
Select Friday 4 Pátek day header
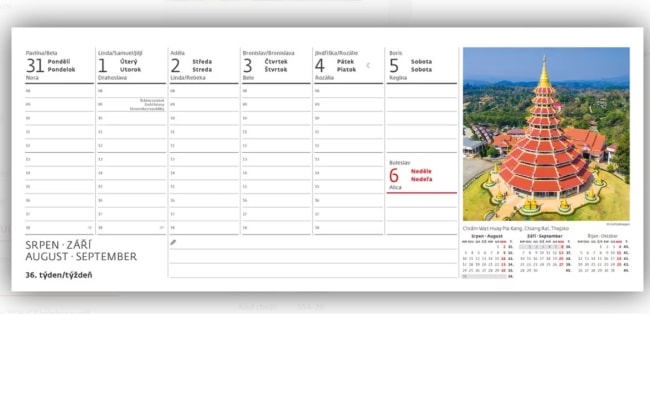(348, 65)
